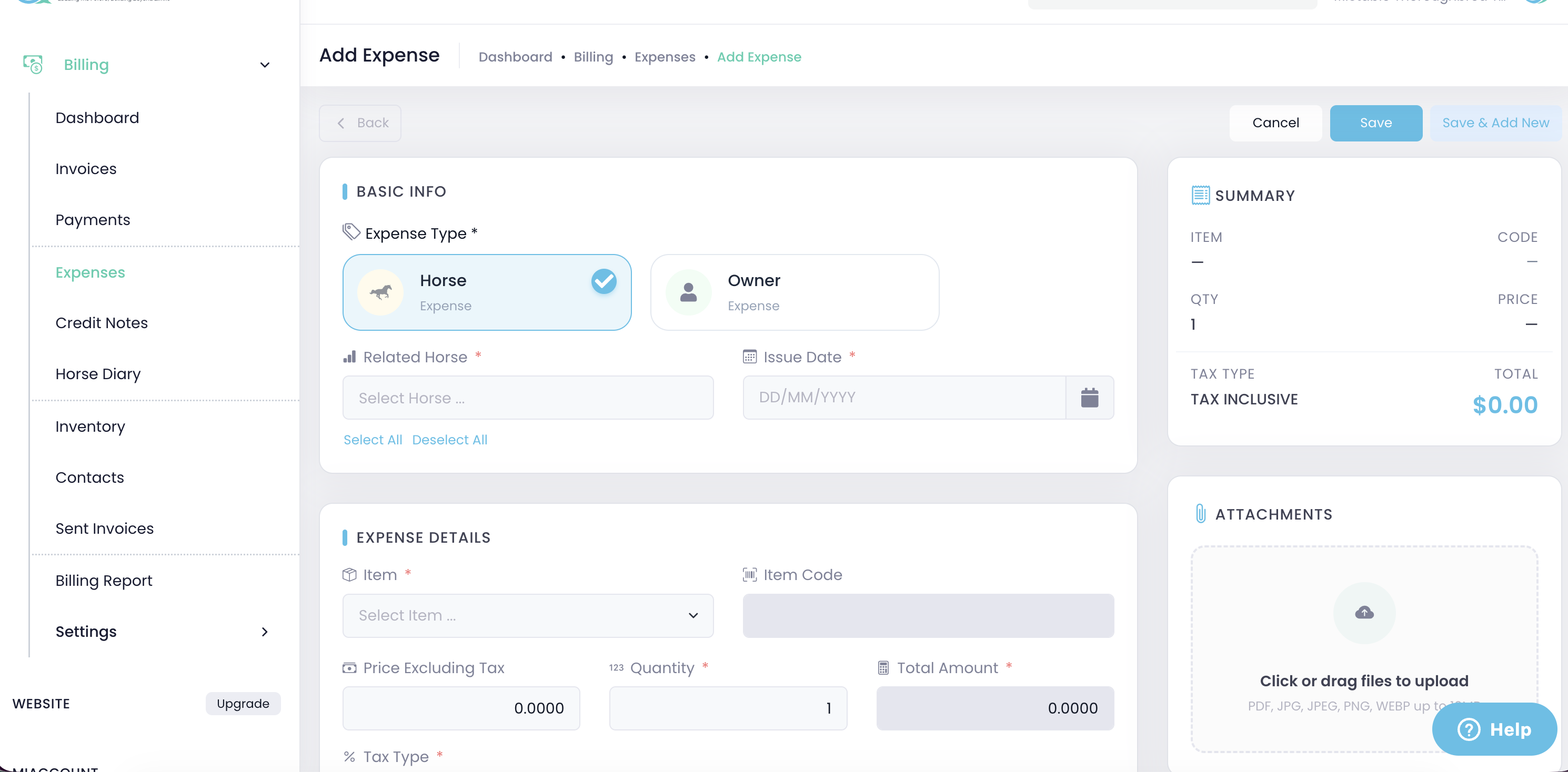This screenshot has width=1568, height=772.
Task: Click the cloud upload icon in Attachments
Action: pyautogui.click(x=1363, y=613)
